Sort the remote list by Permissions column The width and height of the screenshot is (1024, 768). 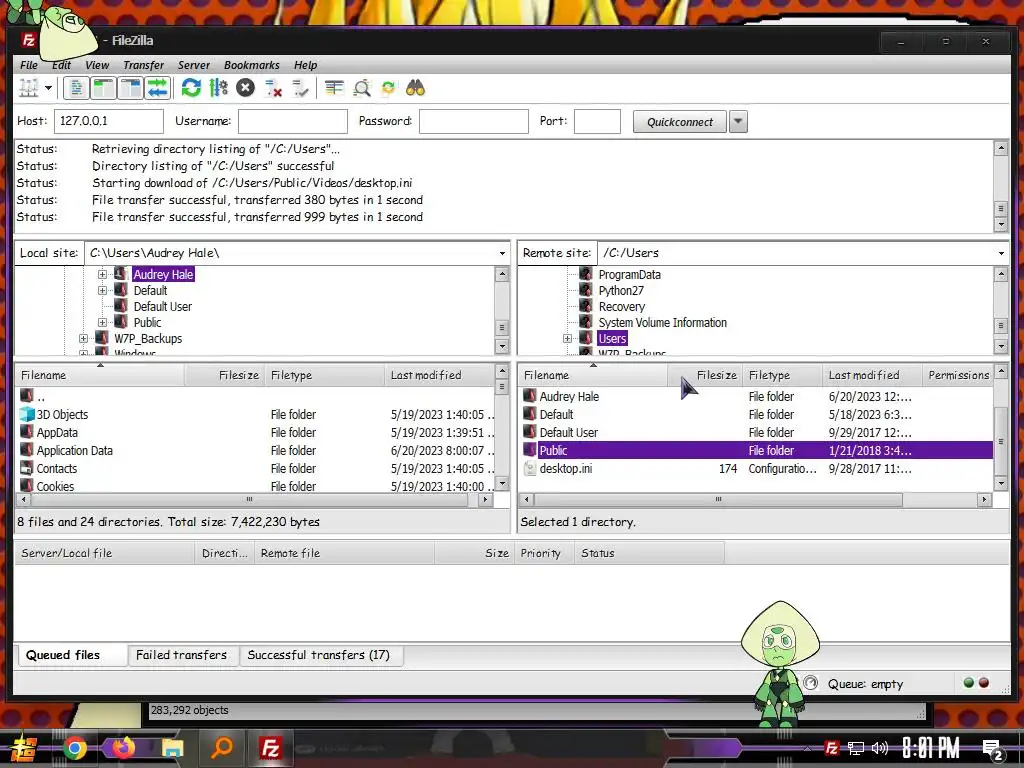coord(957,375)
